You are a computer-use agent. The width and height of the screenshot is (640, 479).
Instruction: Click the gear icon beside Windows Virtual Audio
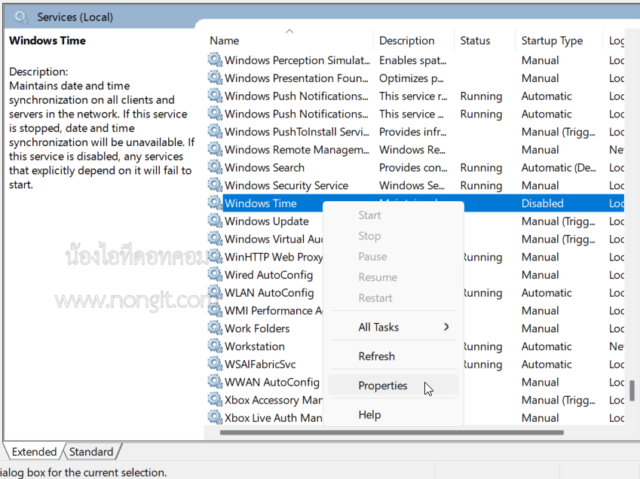click(x=215, y=238)
